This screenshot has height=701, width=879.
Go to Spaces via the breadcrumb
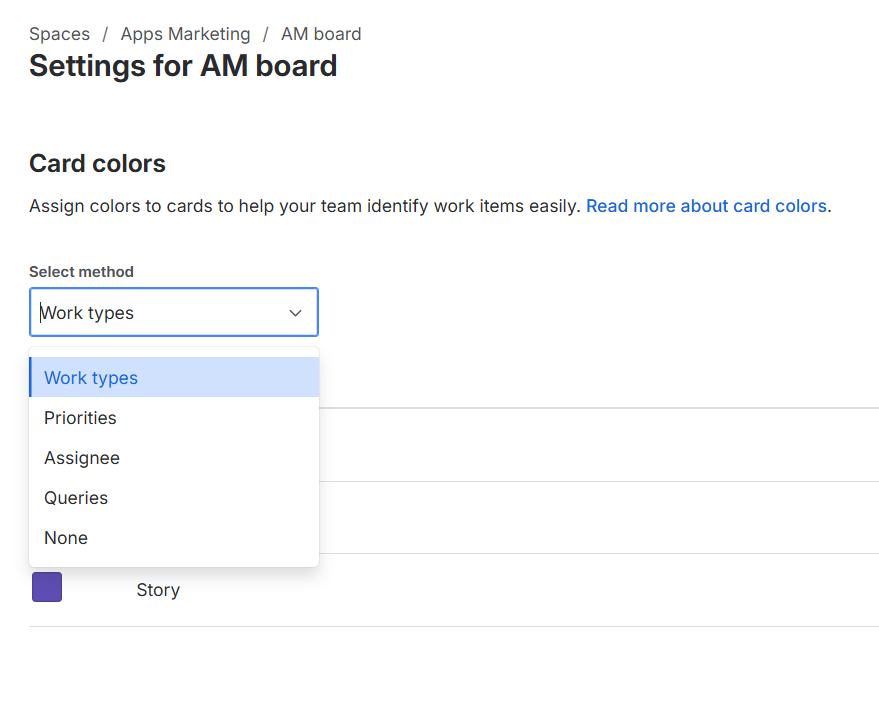[59, 34]
